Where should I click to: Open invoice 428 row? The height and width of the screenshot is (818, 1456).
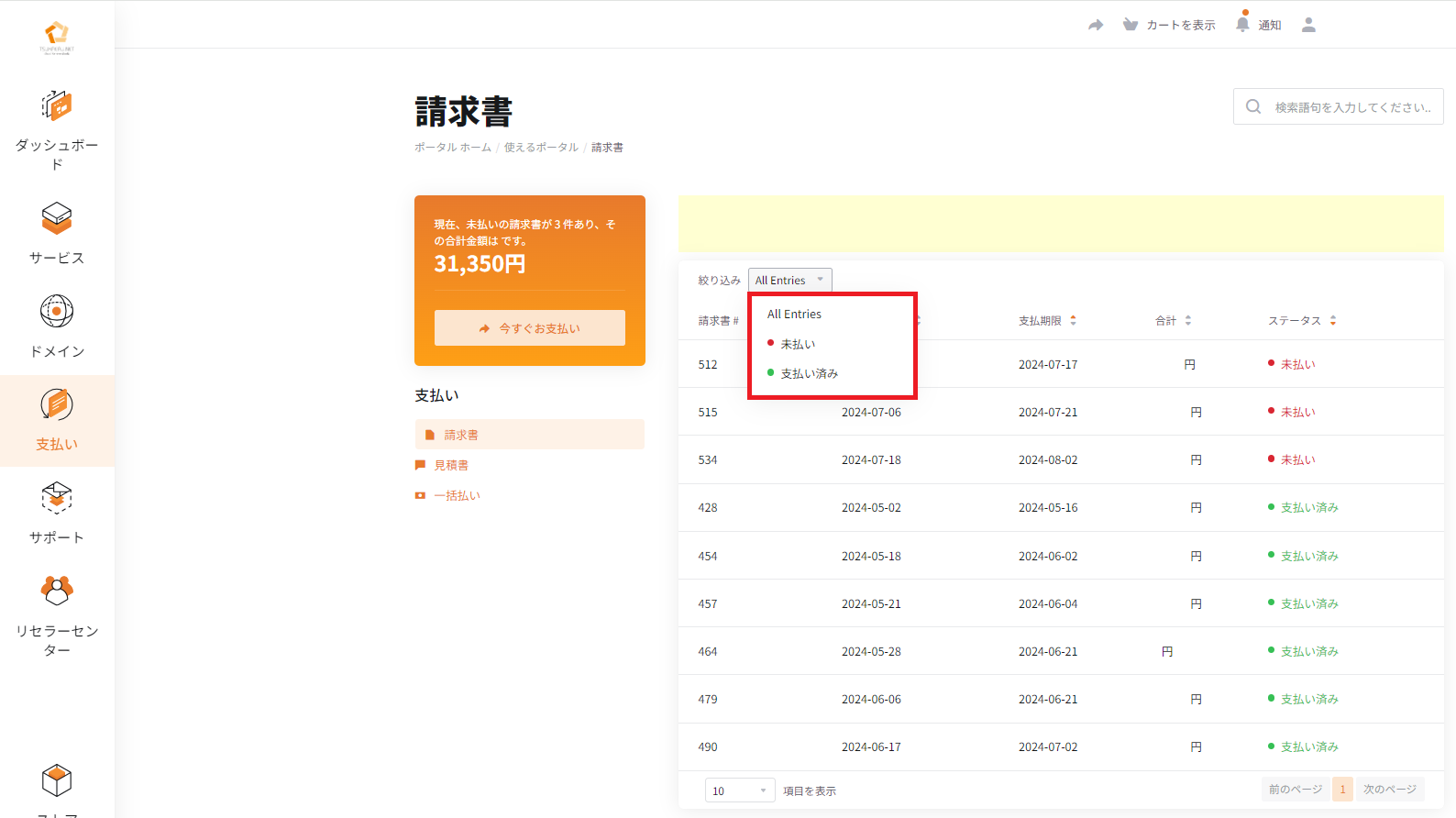[1061, 507]
